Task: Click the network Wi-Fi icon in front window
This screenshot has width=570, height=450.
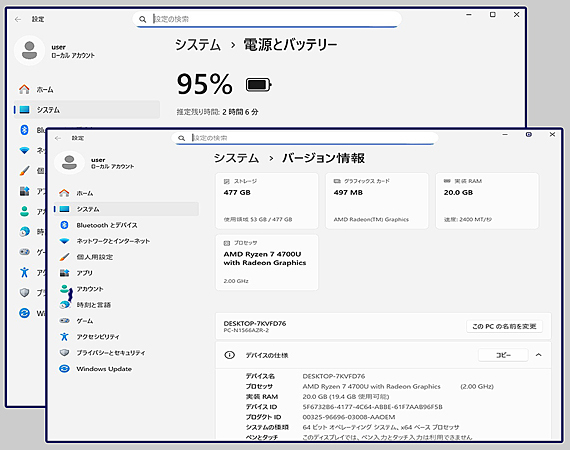Action: (64, 241)
